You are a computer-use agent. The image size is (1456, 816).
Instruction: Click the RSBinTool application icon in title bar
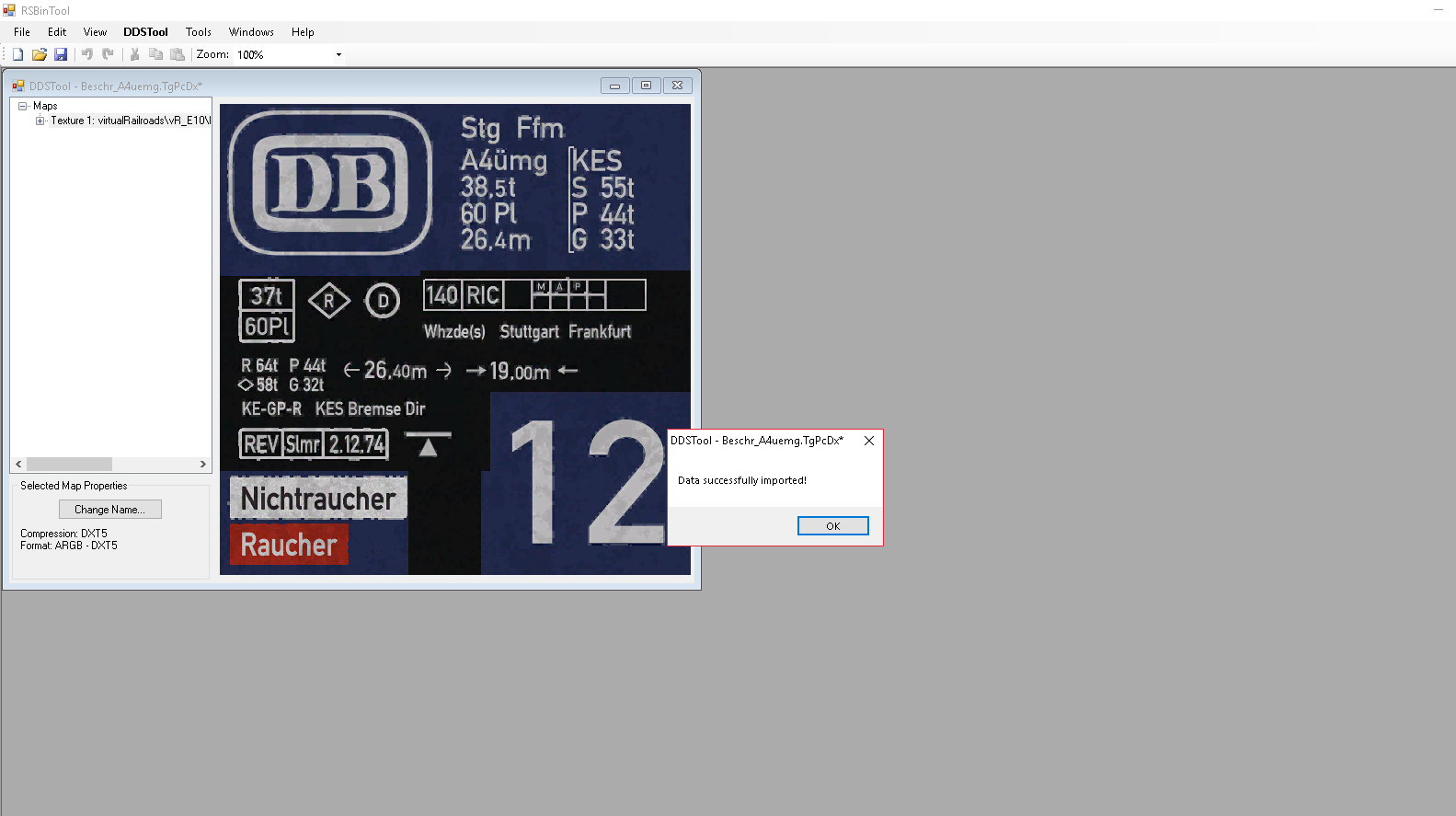coord(9,10)
